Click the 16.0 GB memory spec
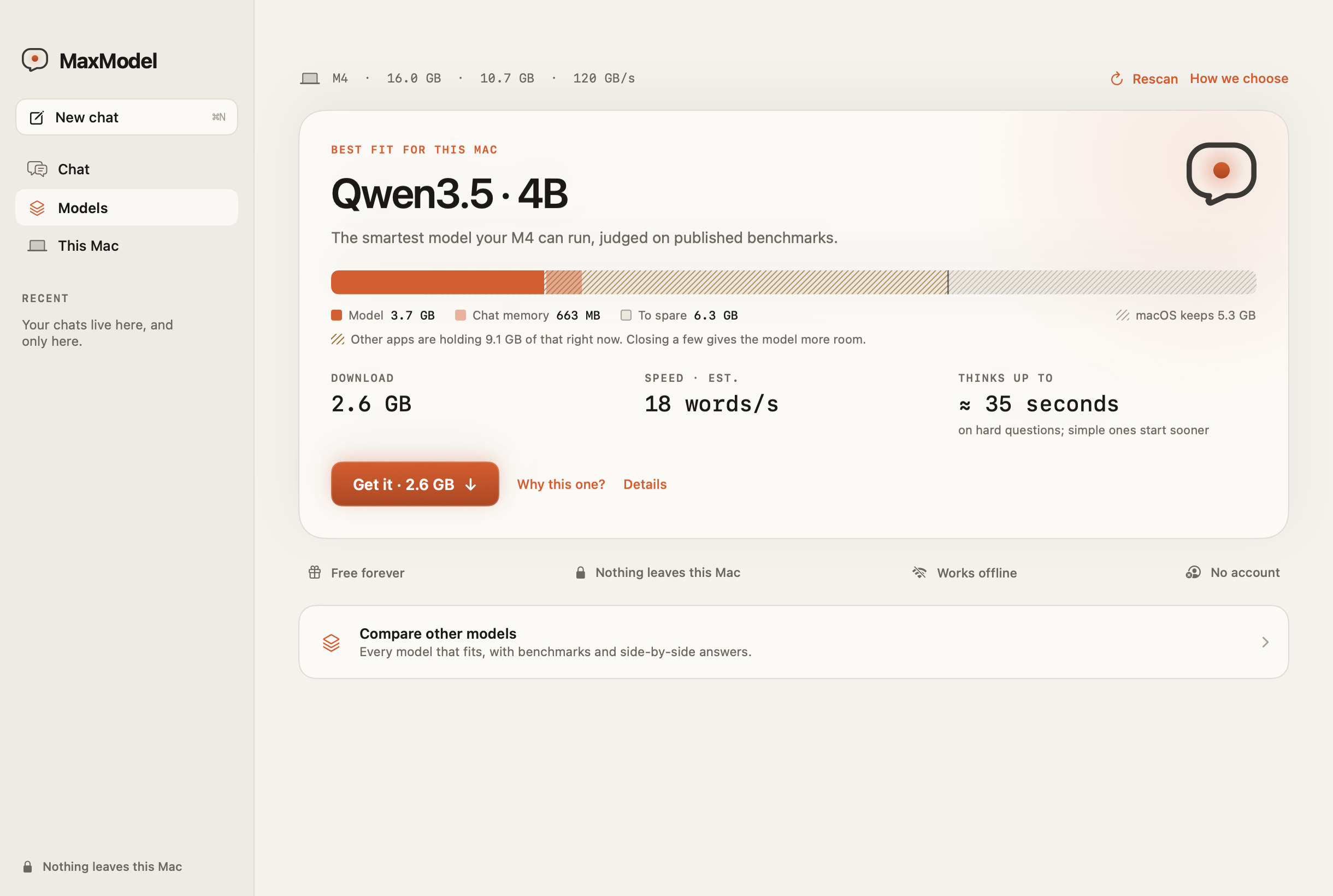Image resolution: width=1333 pixels, height=896 pixels. tap(414, 78)
